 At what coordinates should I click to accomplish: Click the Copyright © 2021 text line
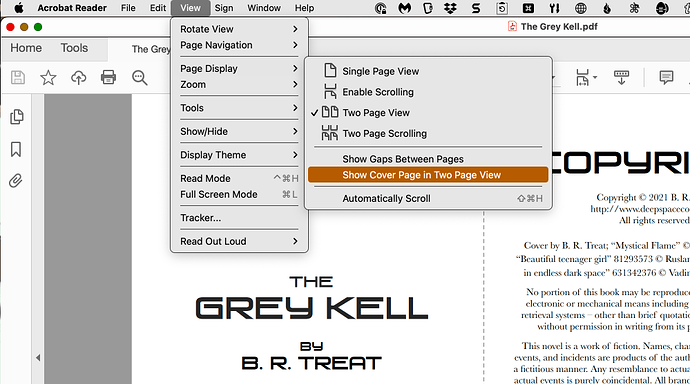[x=643, y=197]
